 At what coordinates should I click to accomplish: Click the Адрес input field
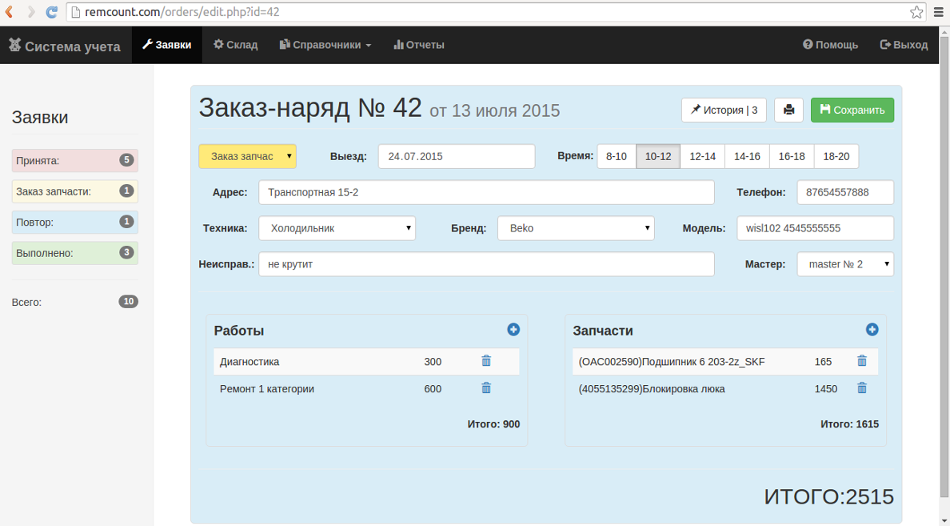486,192
